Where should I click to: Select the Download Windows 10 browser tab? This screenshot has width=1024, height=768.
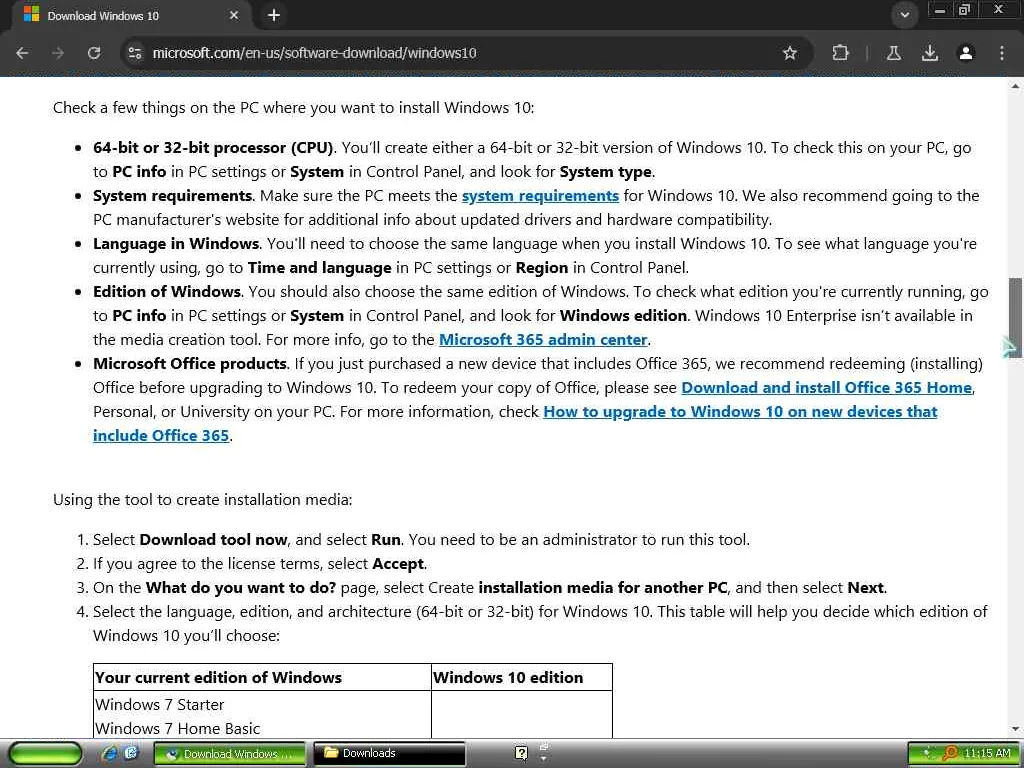[131, 15]
